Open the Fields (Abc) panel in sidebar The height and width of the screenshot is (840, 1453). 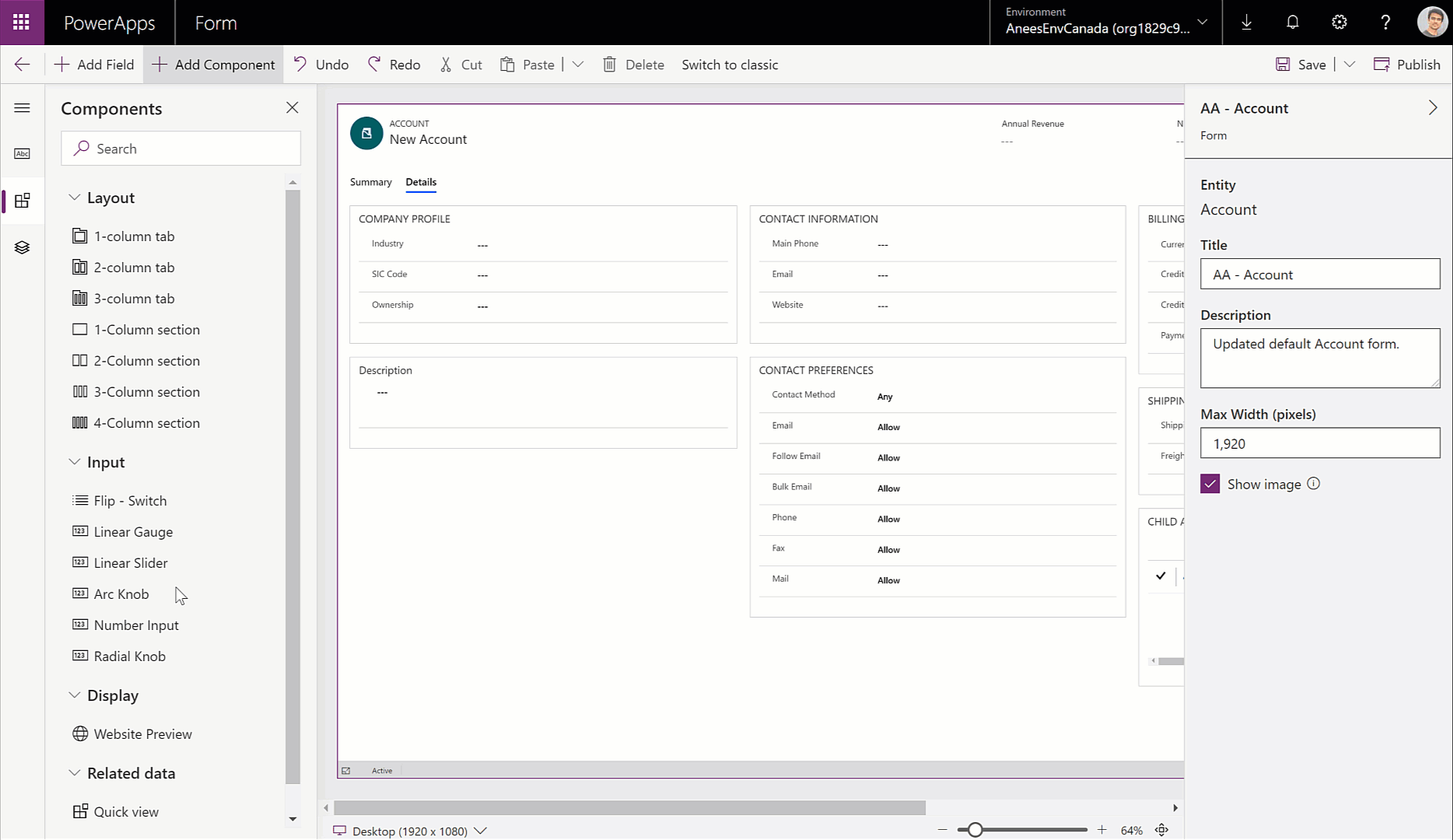(x=22, y=153)
